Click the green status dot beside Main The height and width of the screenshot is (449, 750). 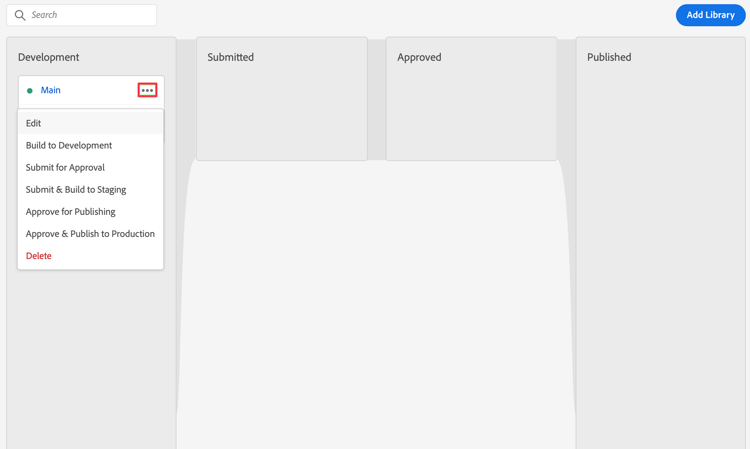(30, 91)
